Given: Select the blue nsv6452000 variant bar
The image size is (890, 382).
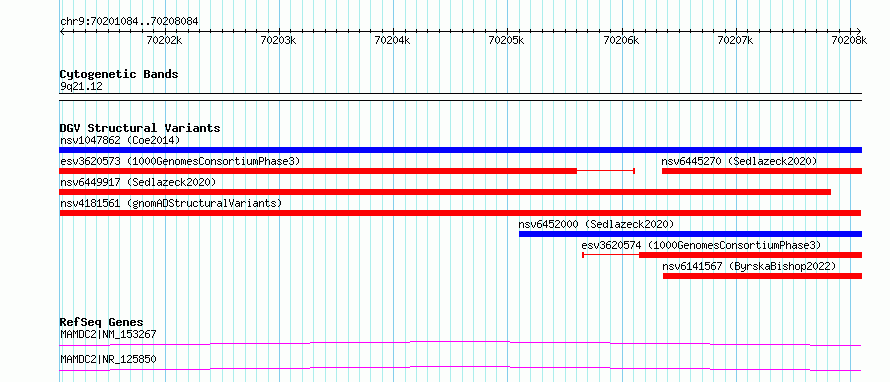Looking at the screenshot, I should pos(690,234).
